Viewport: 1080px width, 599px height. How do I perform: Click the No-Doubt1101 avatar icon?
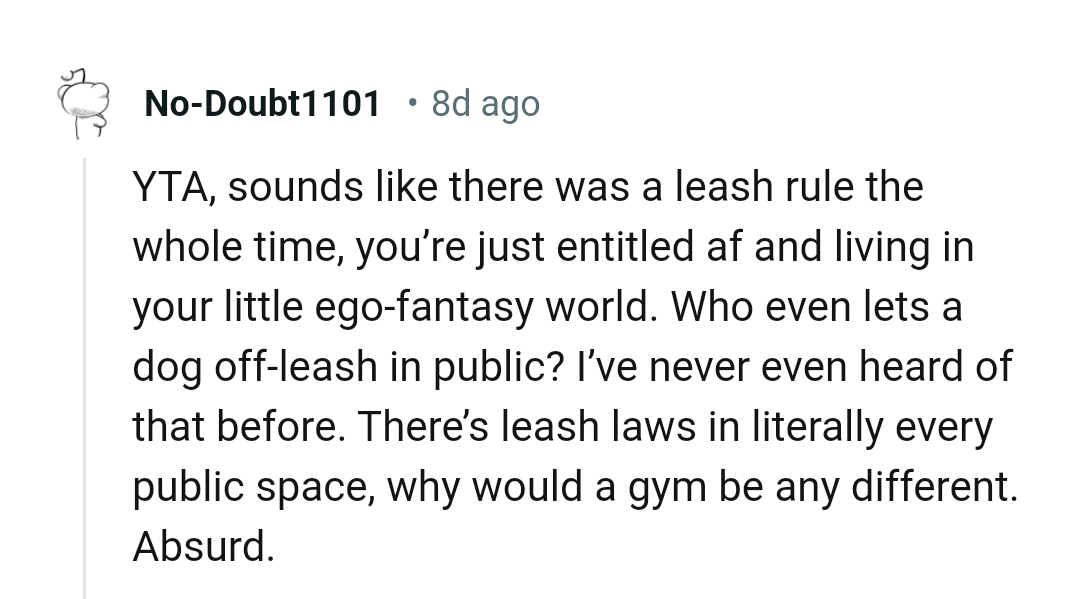point(82,103)
